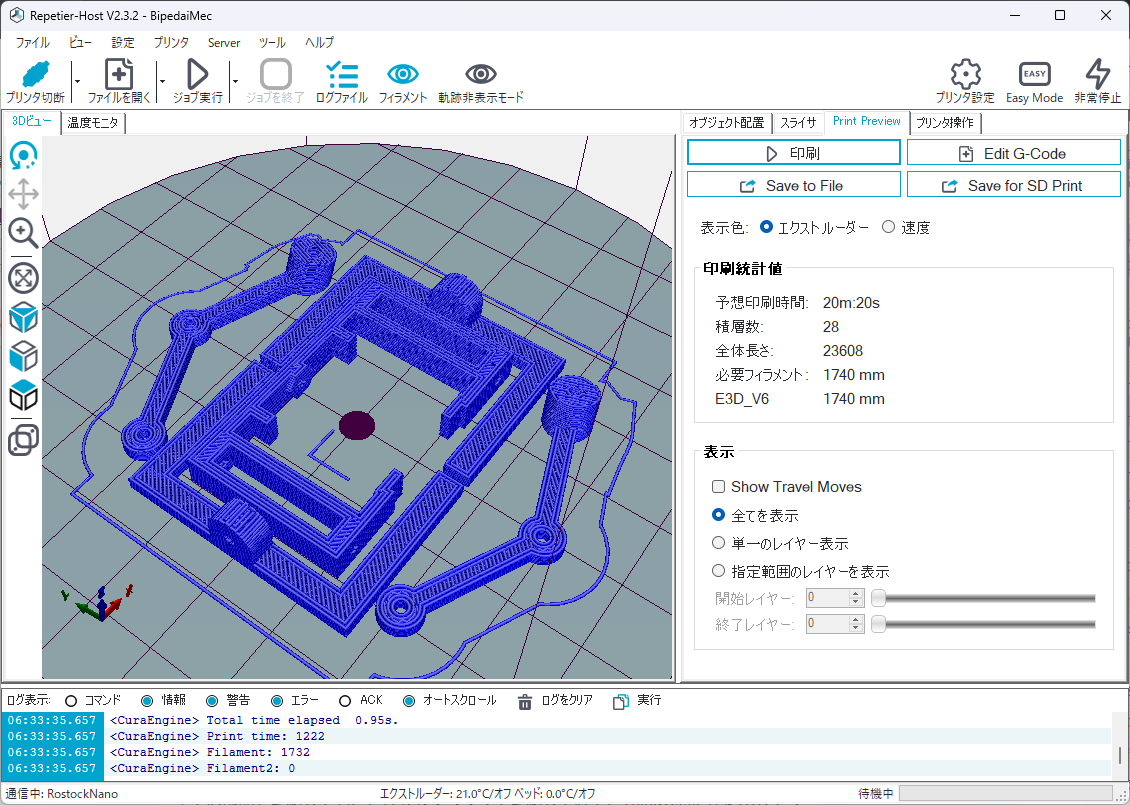Open the ヘルプ menu

coord(319,43)
